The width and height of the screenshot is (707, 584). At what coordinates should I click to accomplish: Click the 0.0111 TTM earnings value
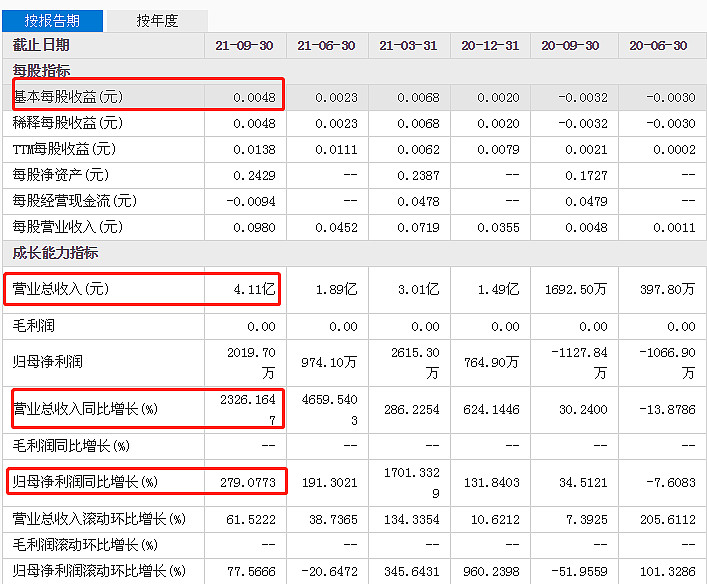[x=336, y=149]
